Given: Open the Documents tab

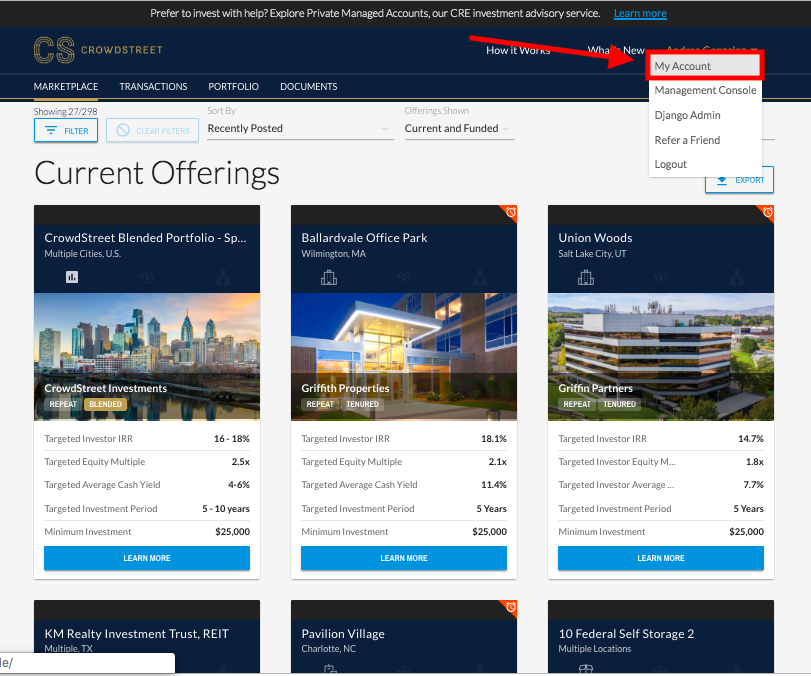Looking at the screenshot, I should 309,86.
